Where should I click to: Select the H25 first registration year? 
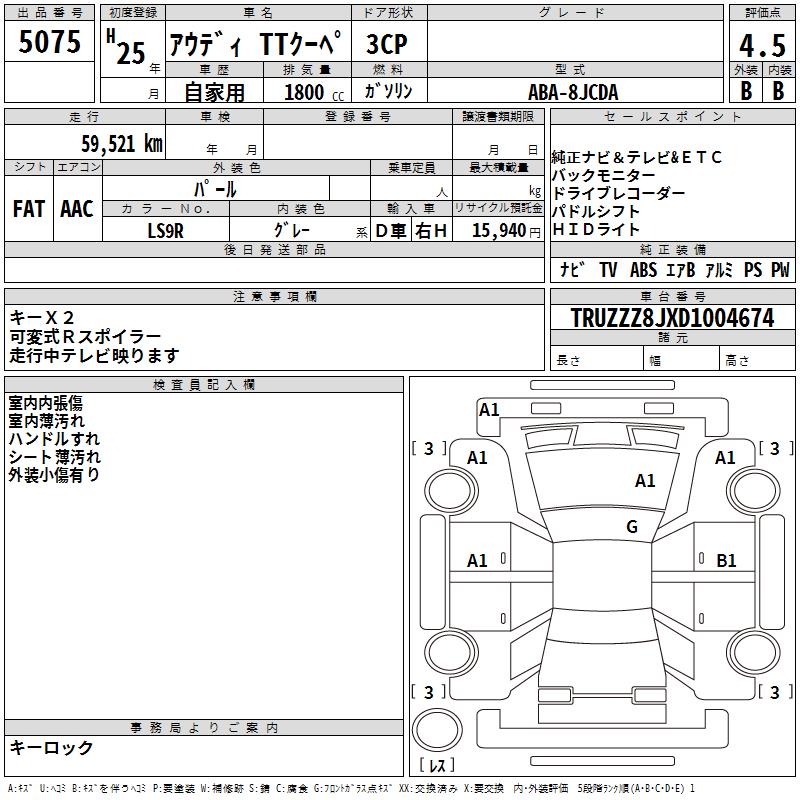pos(126,47)
